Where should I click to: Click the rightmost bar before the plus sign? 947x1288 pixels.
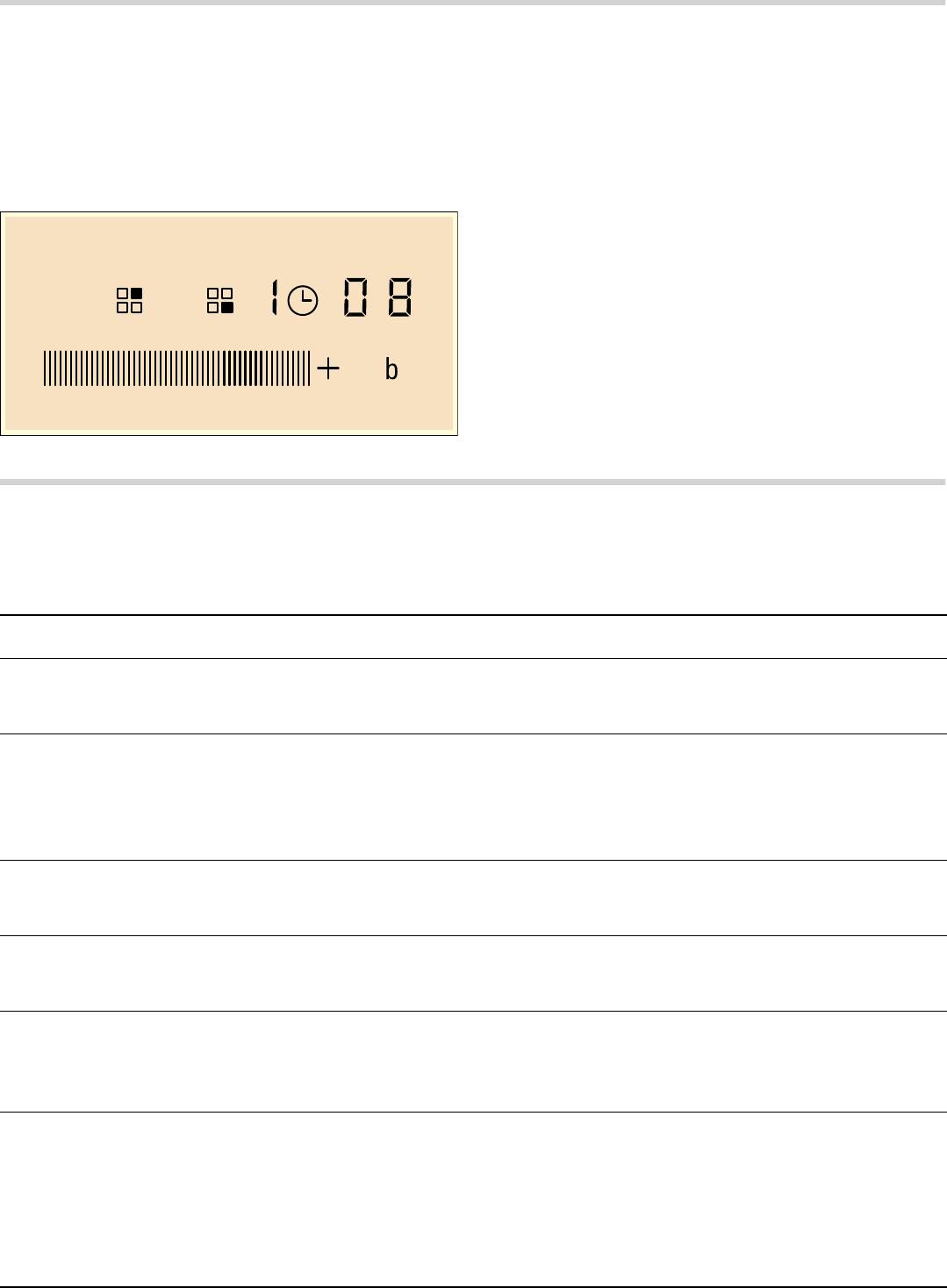point(309,369)
